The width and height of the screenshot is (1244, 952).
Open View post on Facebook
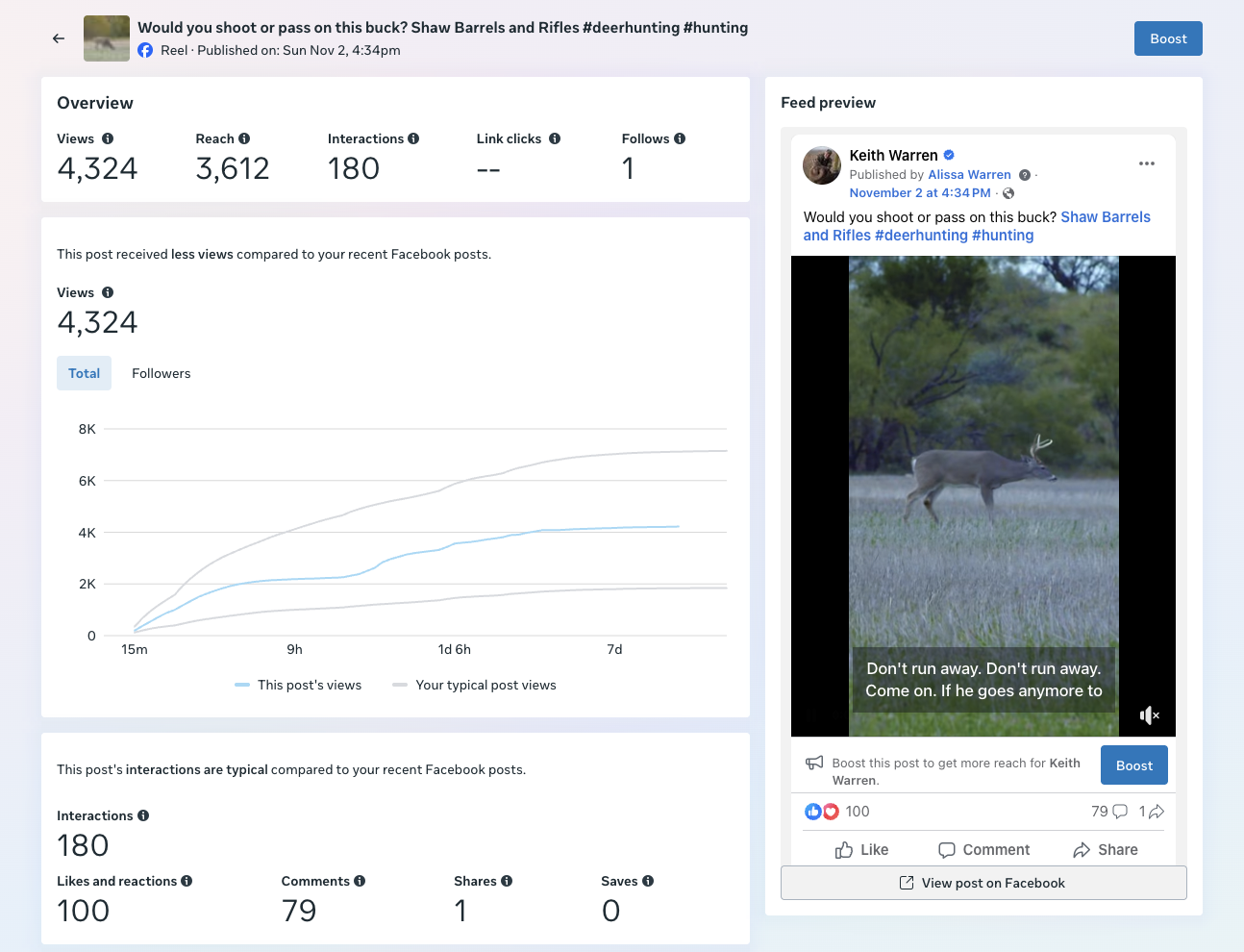coord(983,883)
